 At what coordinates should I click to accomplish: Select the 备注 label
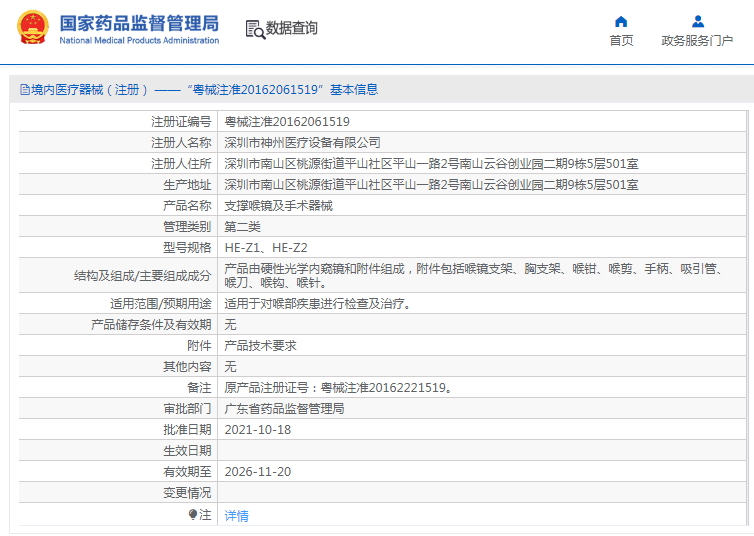pos(199,388)
